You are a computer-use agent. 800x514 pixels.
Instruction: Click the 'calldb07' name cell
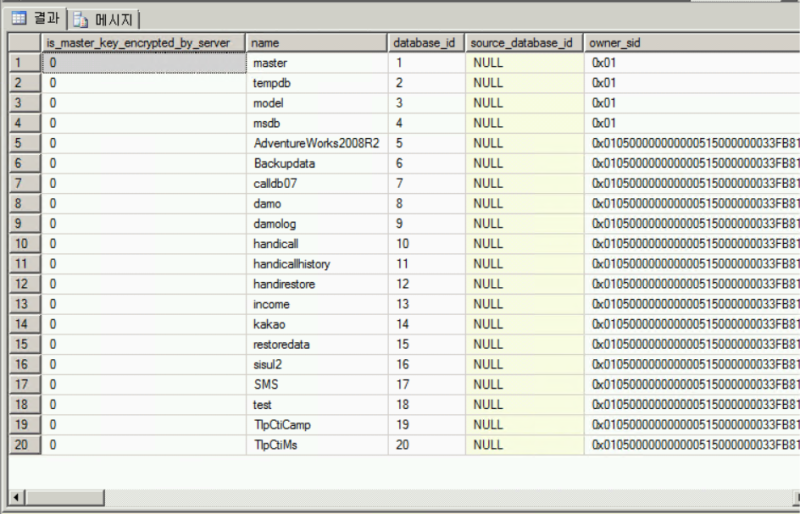[x=317, y=183]
